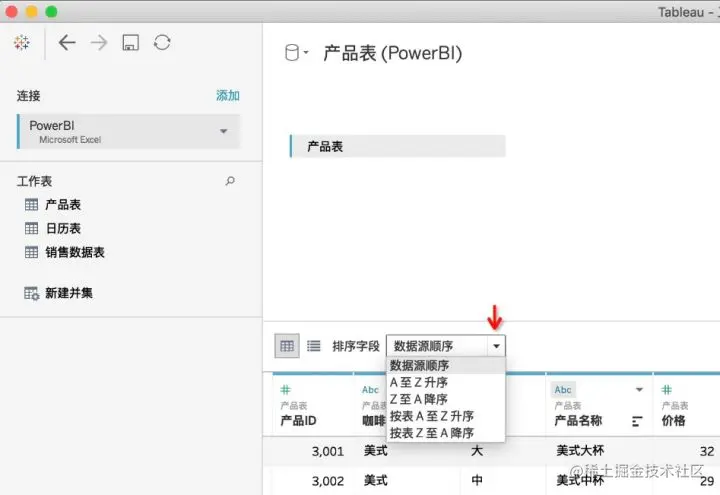Click the 销售数据表 table icon

31,252
